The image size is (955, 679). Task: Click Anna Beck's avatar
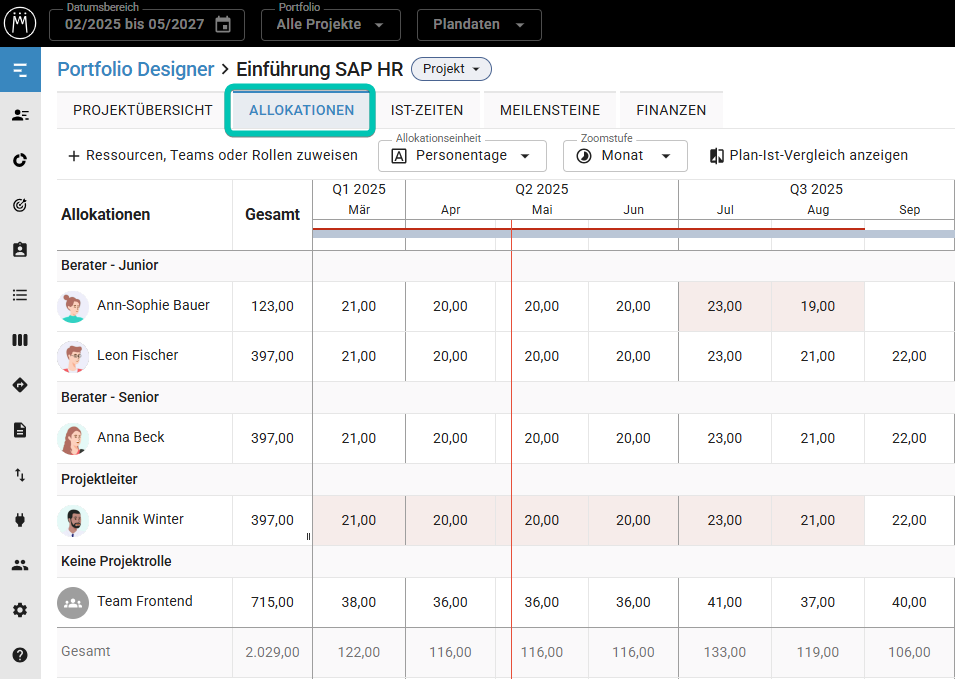tap(72, 438)
